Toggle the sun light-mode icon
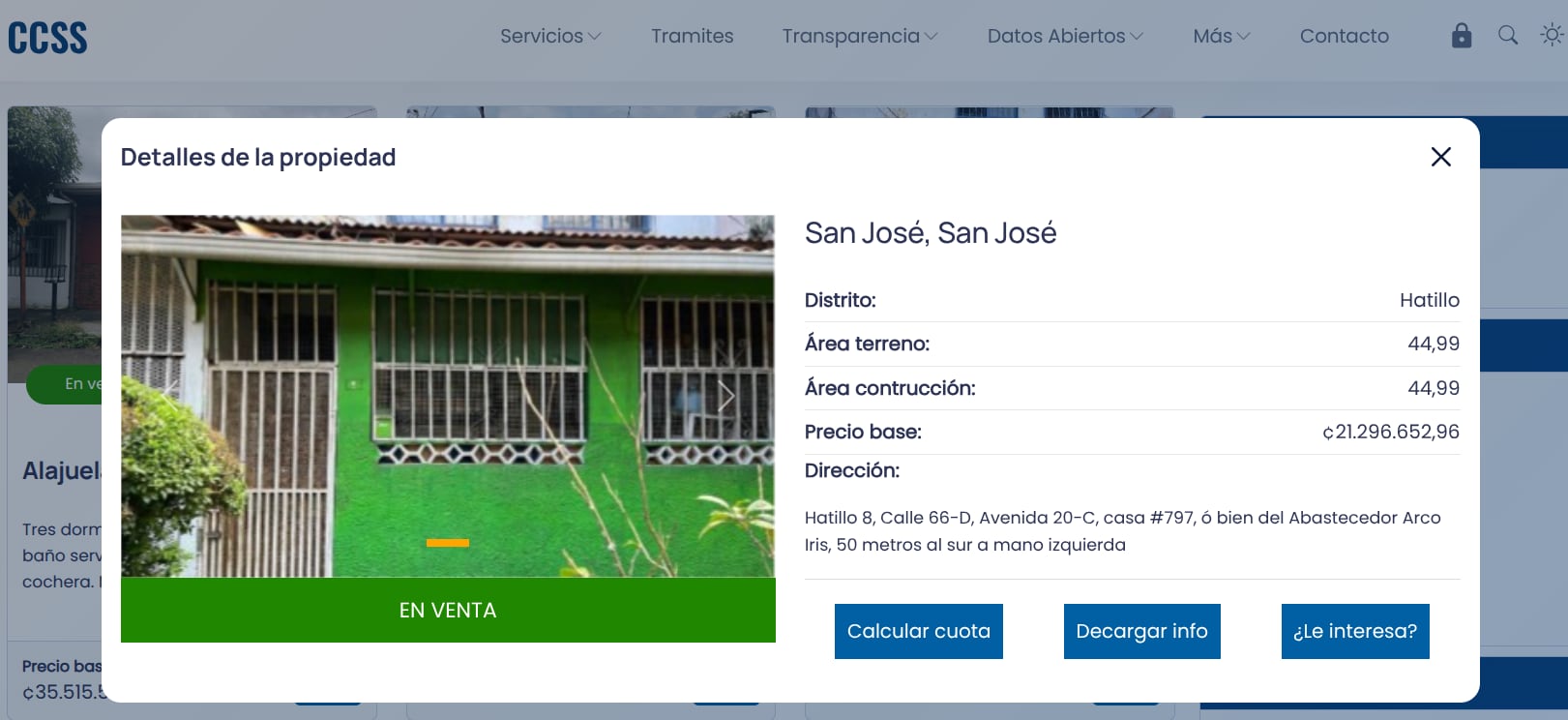This screenshot has width=1568, height=720. tap(1552, 36)
